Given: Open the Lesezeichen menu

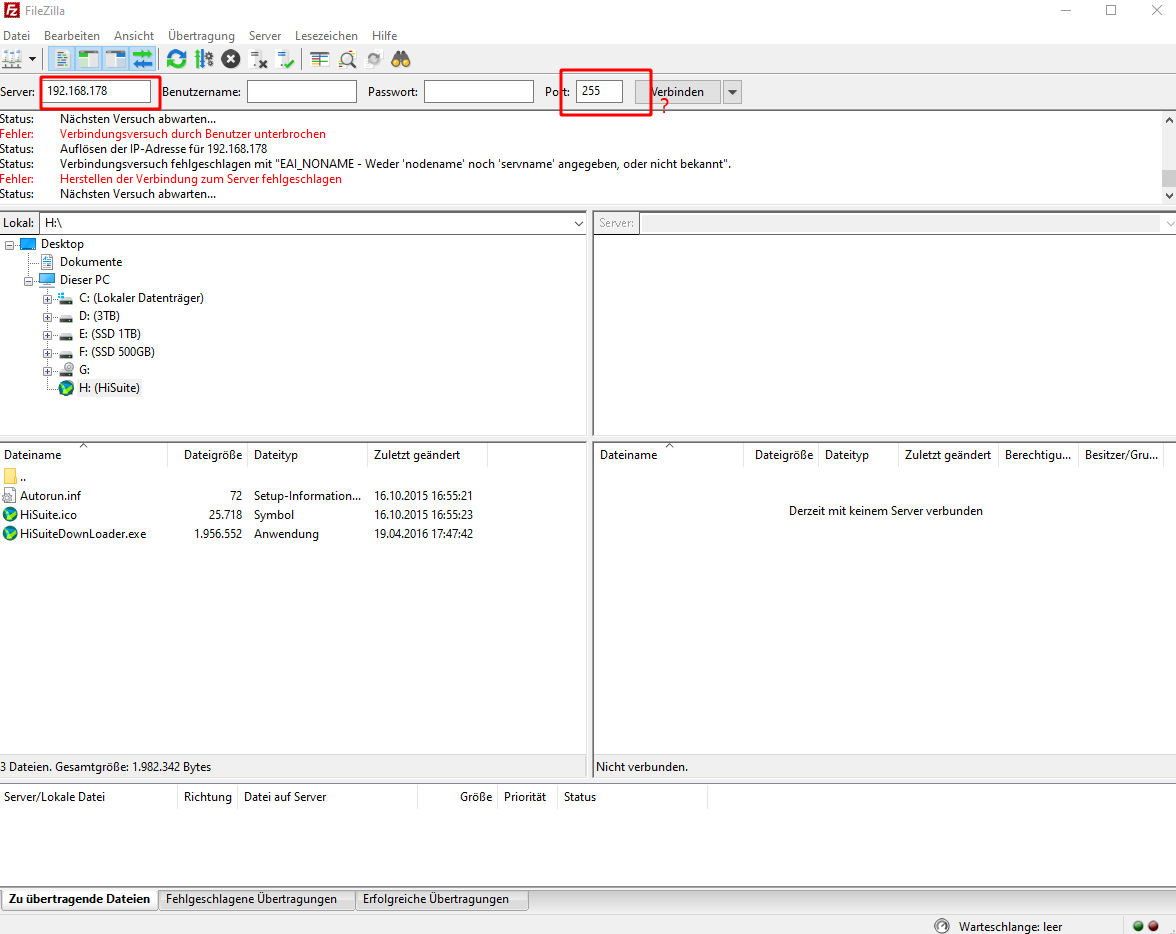Looking at the screenshot, I should click(326, 35).
